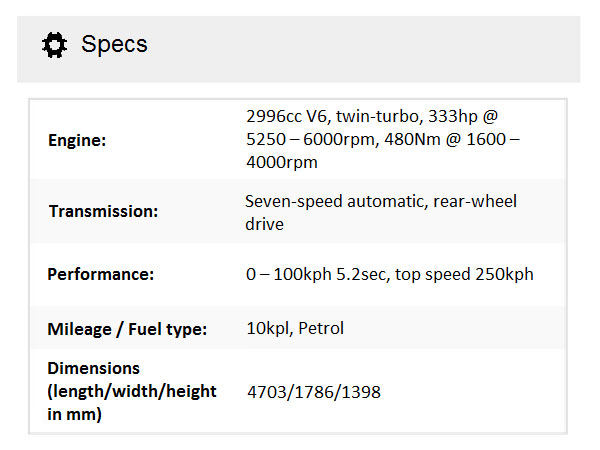Click the Mileage / Fuel type label
Viewport: 600px width, 450px height.
click(x=127, y=328)
